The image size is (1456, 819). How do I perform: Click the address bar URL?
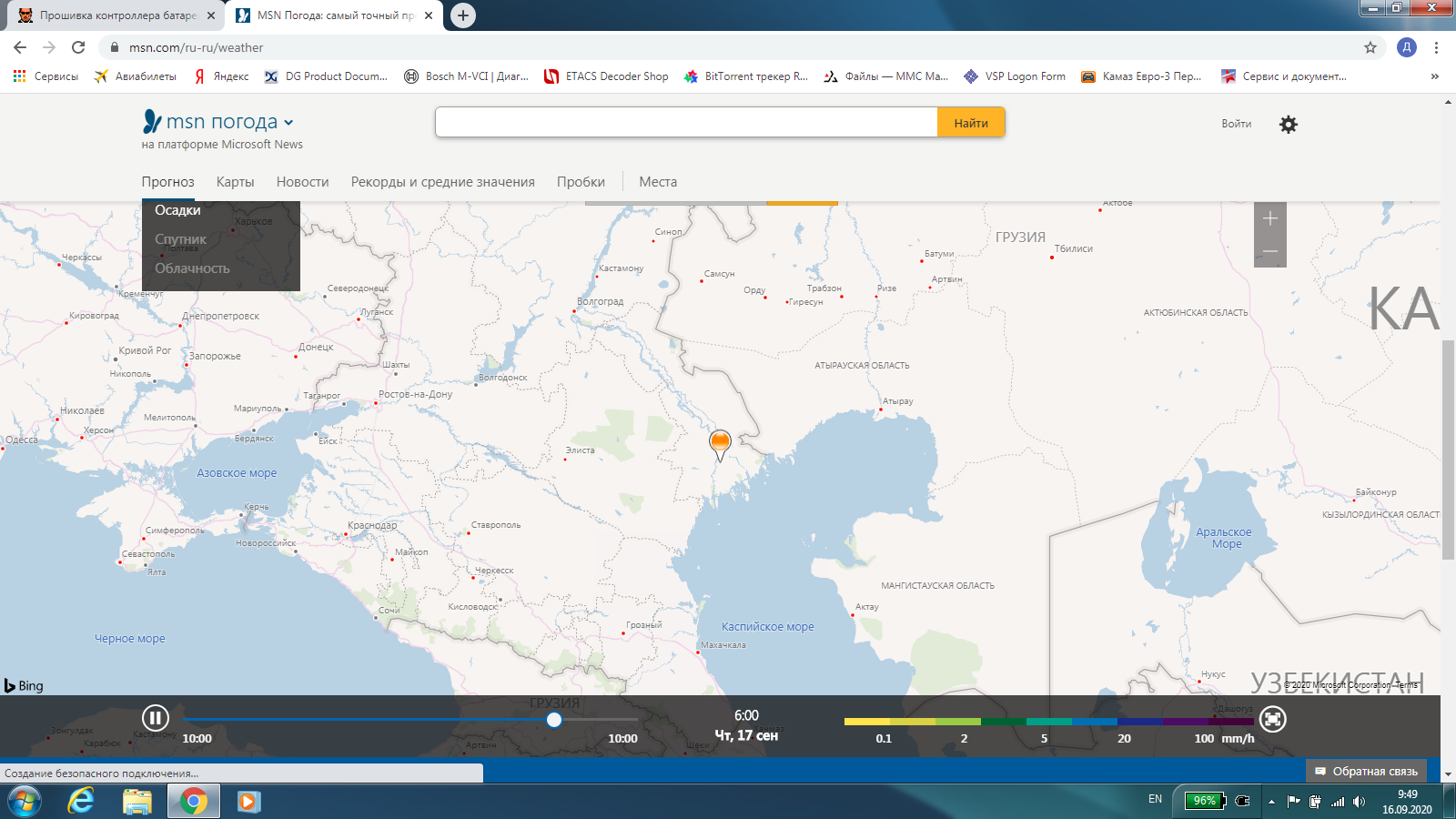196,47
